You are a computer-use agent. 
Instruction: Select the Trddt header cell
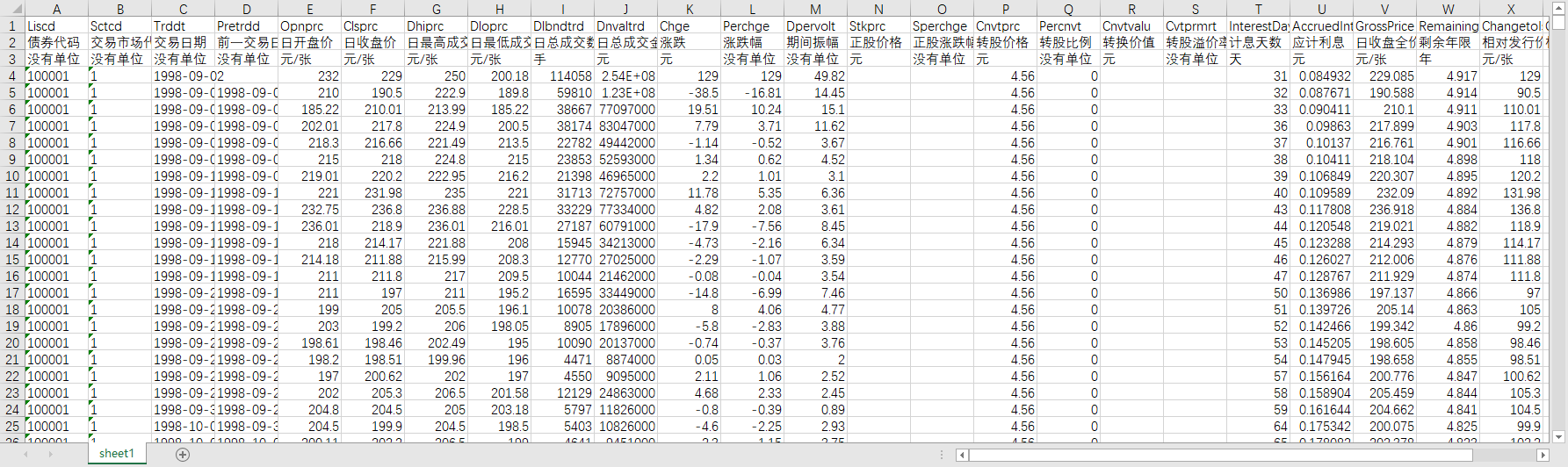coord(184,26)
